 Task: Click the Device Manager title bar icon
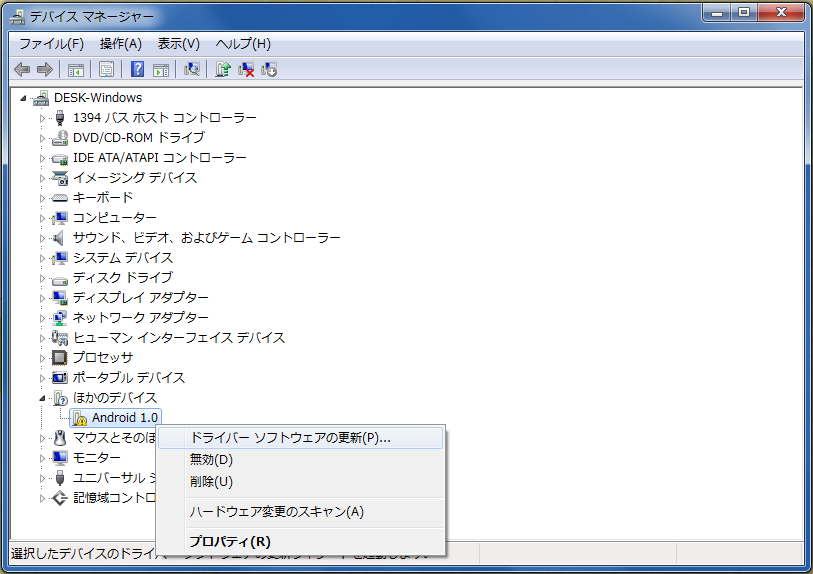pos(17,17)
